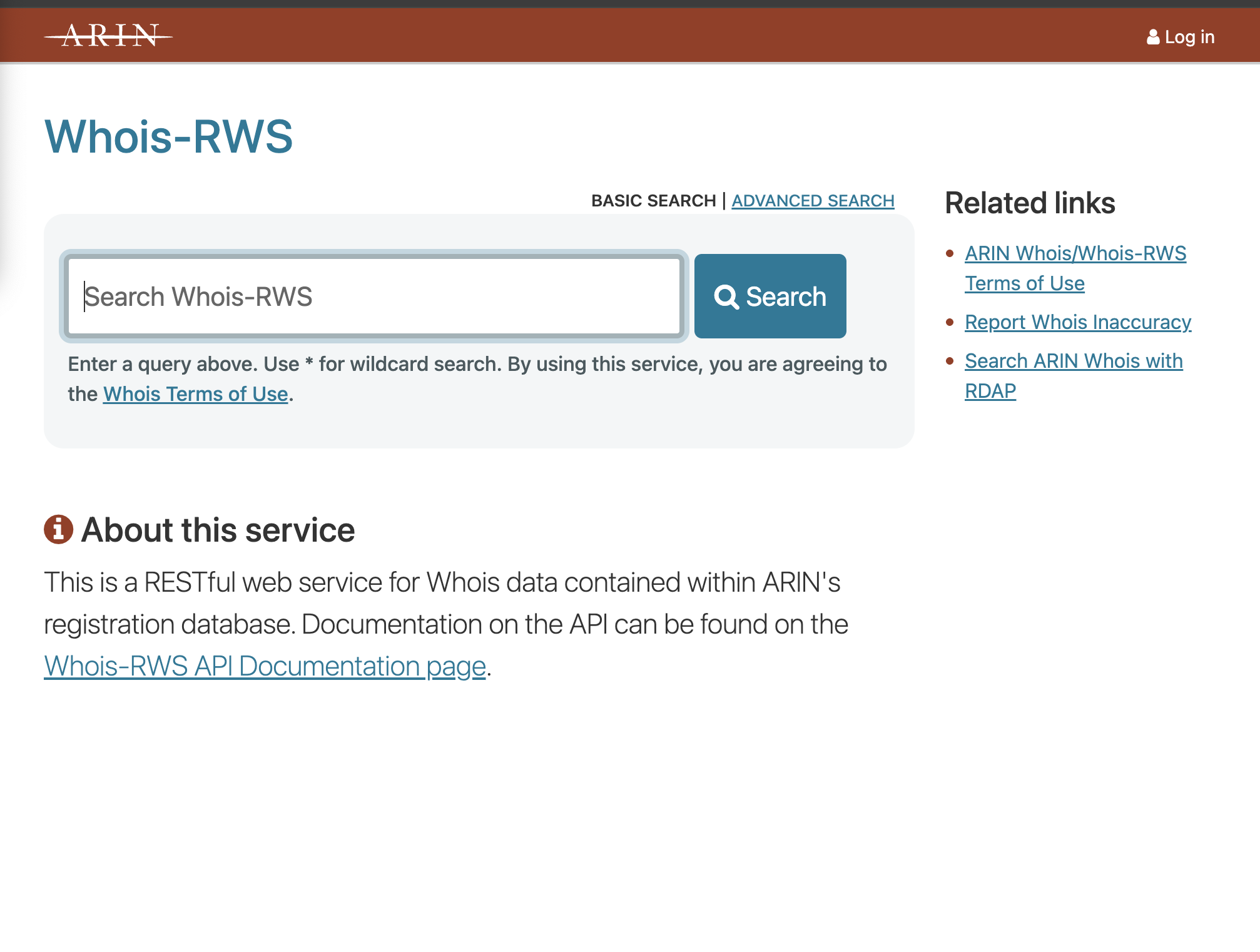Open the Report Whois Inaccuracy link

pyautogui.click(x=1077, y=322)
